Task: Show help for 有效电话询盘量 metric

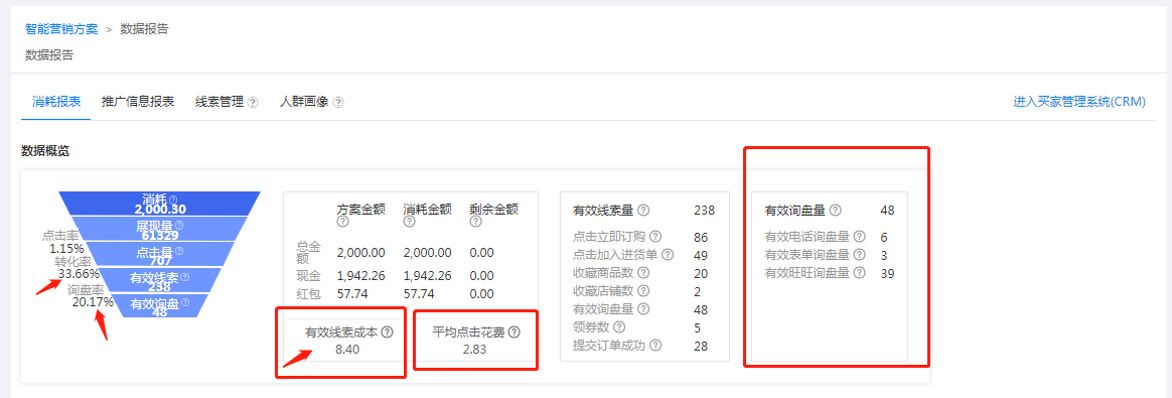Action: pyautogui.click(x=860, y=236)
